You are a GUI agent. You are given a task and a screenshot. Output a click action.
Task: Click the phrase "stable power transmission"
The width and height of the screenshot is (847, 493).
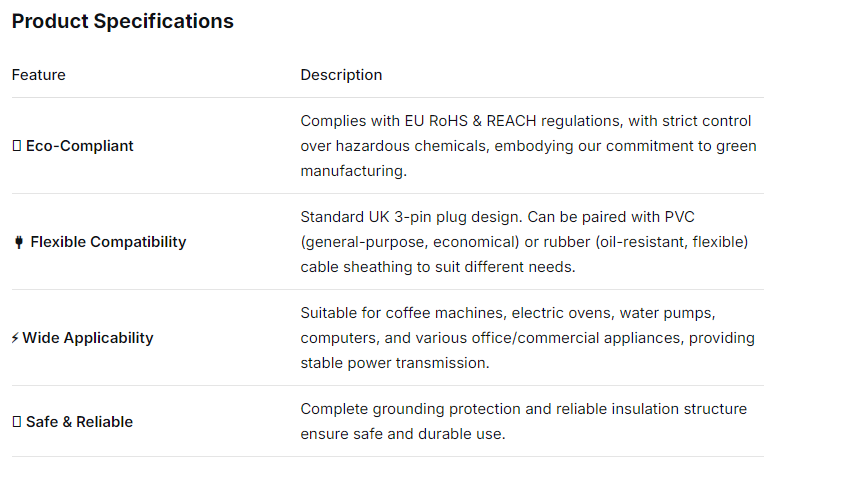[394, 363]
